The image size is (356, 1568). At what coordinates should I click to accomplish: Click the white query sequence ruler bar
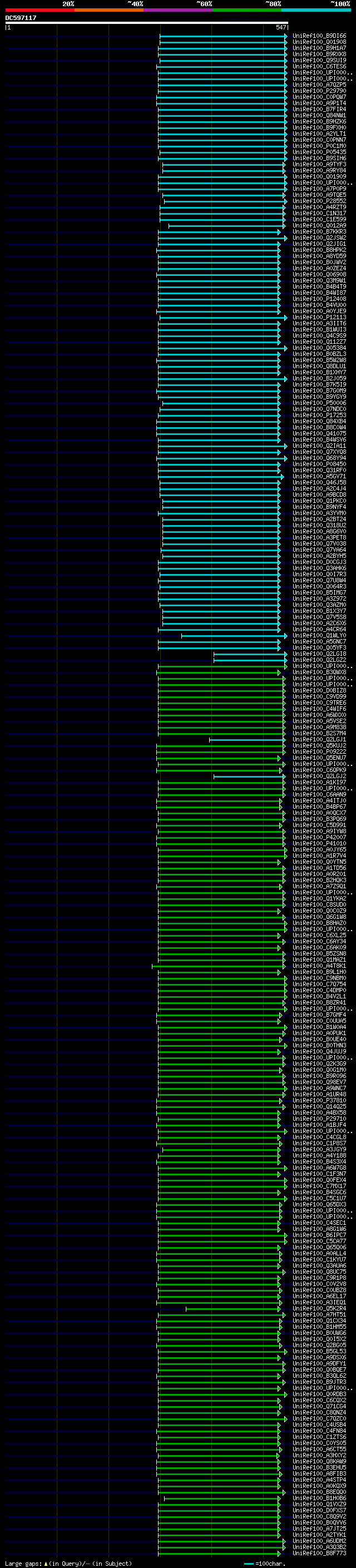146,22
